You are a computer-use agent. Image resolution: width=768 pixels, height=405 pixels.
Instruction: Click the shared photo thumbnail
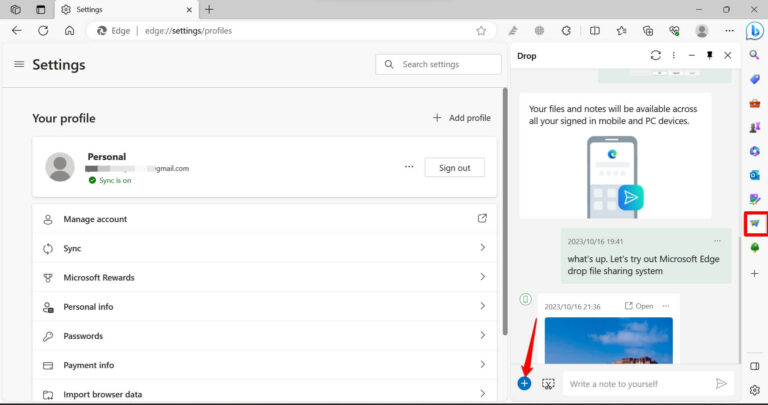(608, 341)
